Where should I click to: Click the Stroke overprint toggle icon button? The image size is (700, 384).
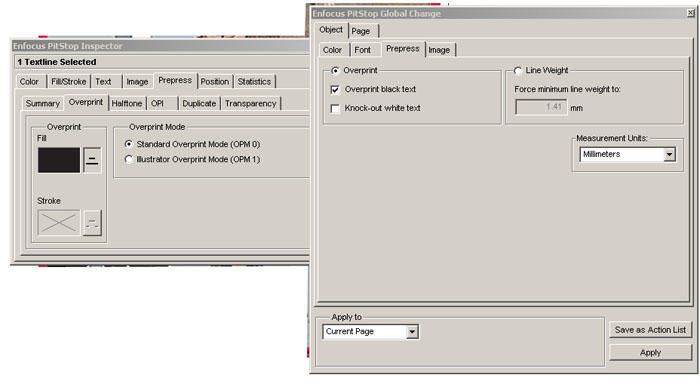click(x=92, y=222)
